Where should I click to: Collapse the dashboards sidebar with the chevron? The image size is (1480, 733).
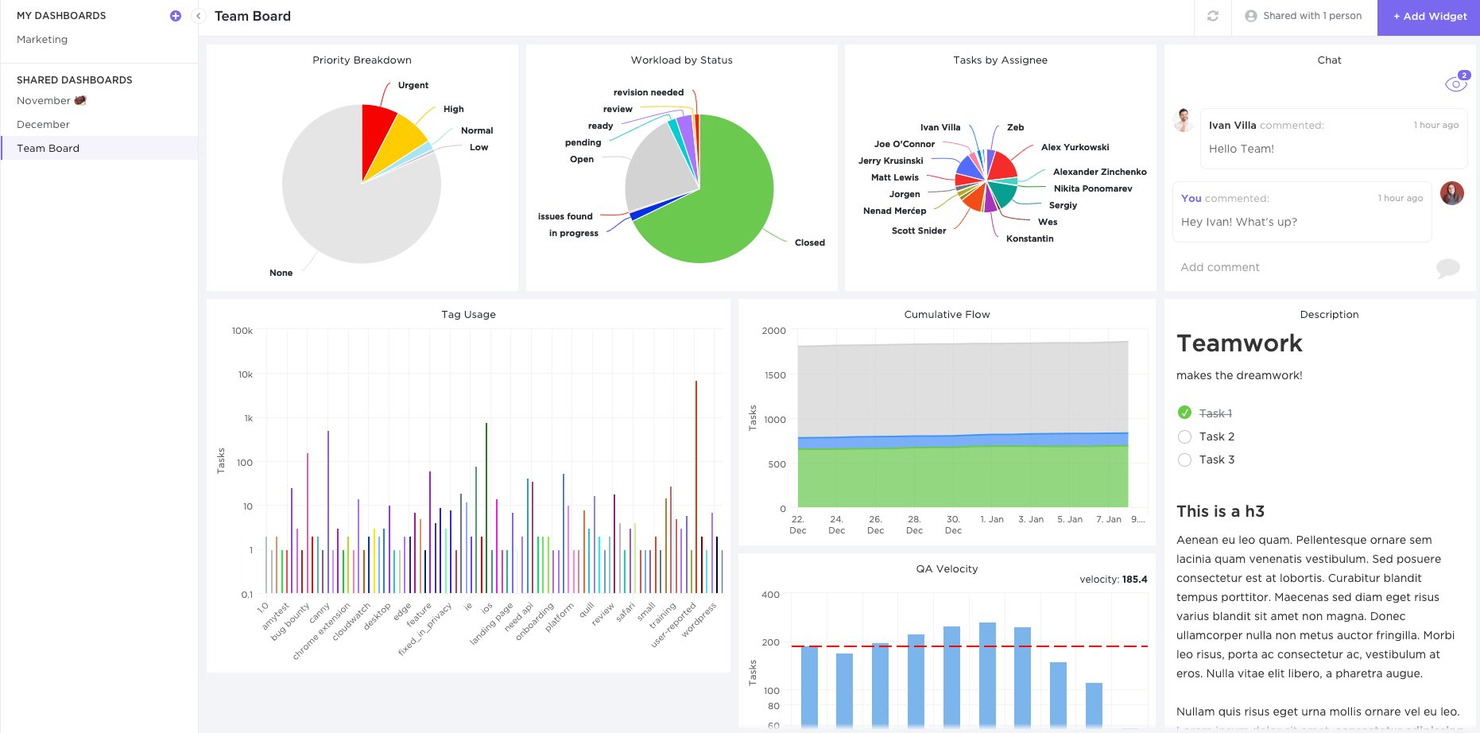tap(198, 16)
